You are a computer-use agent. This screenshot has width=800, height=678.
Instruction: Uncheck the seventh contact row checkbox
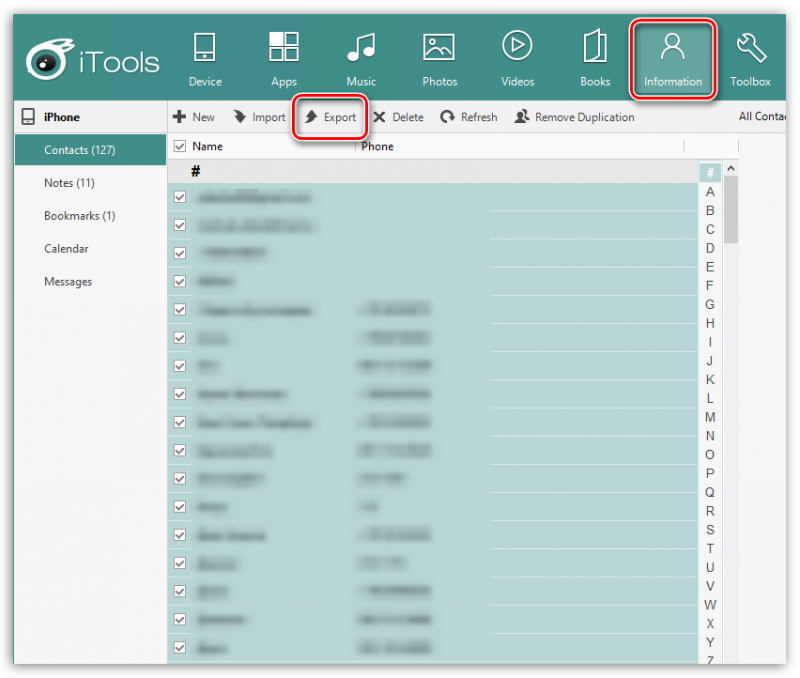(180, 366)
